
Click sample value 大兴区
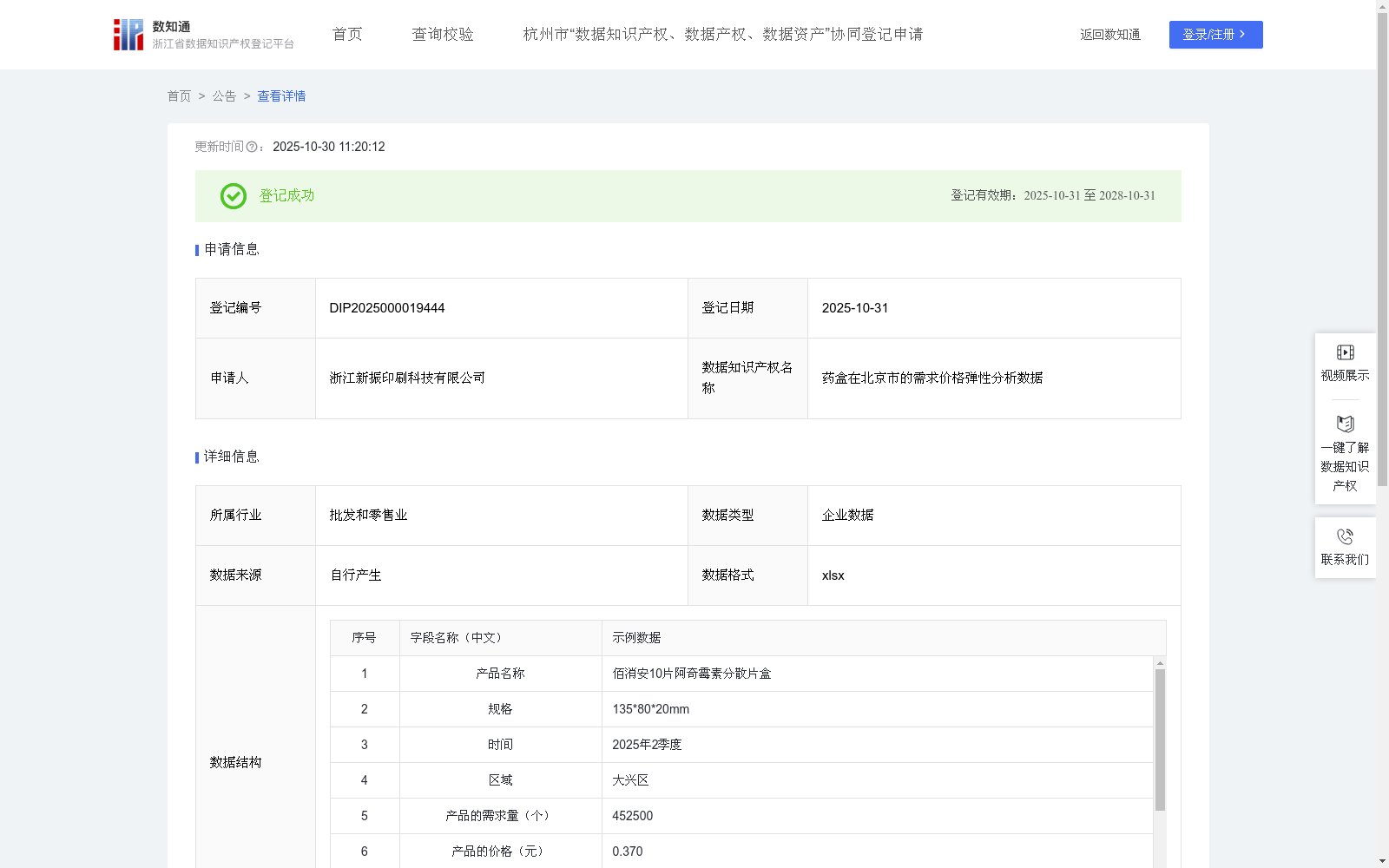pos(630,780)
